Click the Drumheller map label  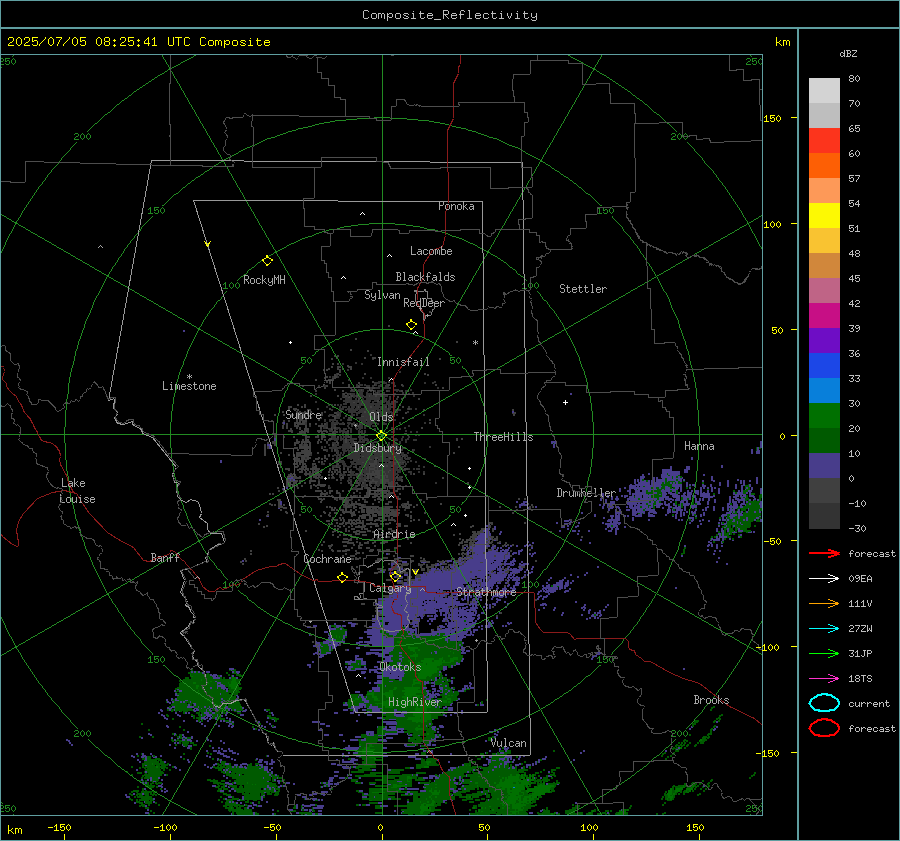(x=586, y=493)
